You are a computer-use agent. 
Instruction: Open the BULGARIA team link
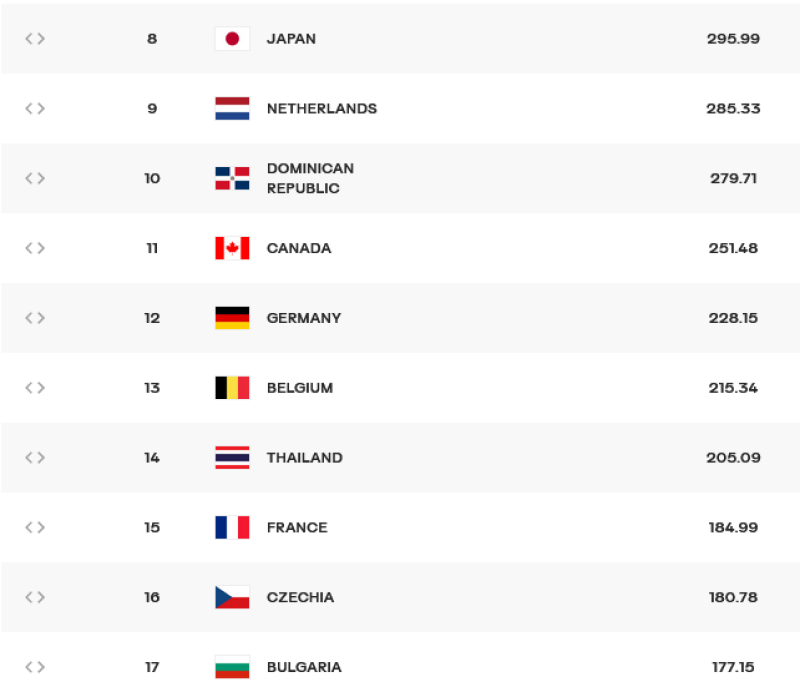(x=304, y=667)
